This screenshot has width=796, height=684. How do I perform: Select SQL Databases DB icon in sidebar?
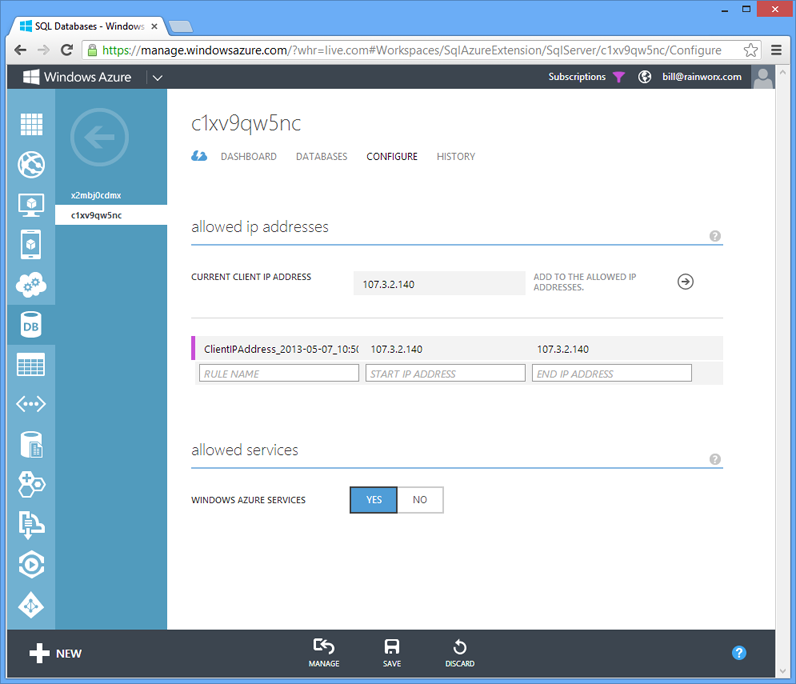click(31, 325)
